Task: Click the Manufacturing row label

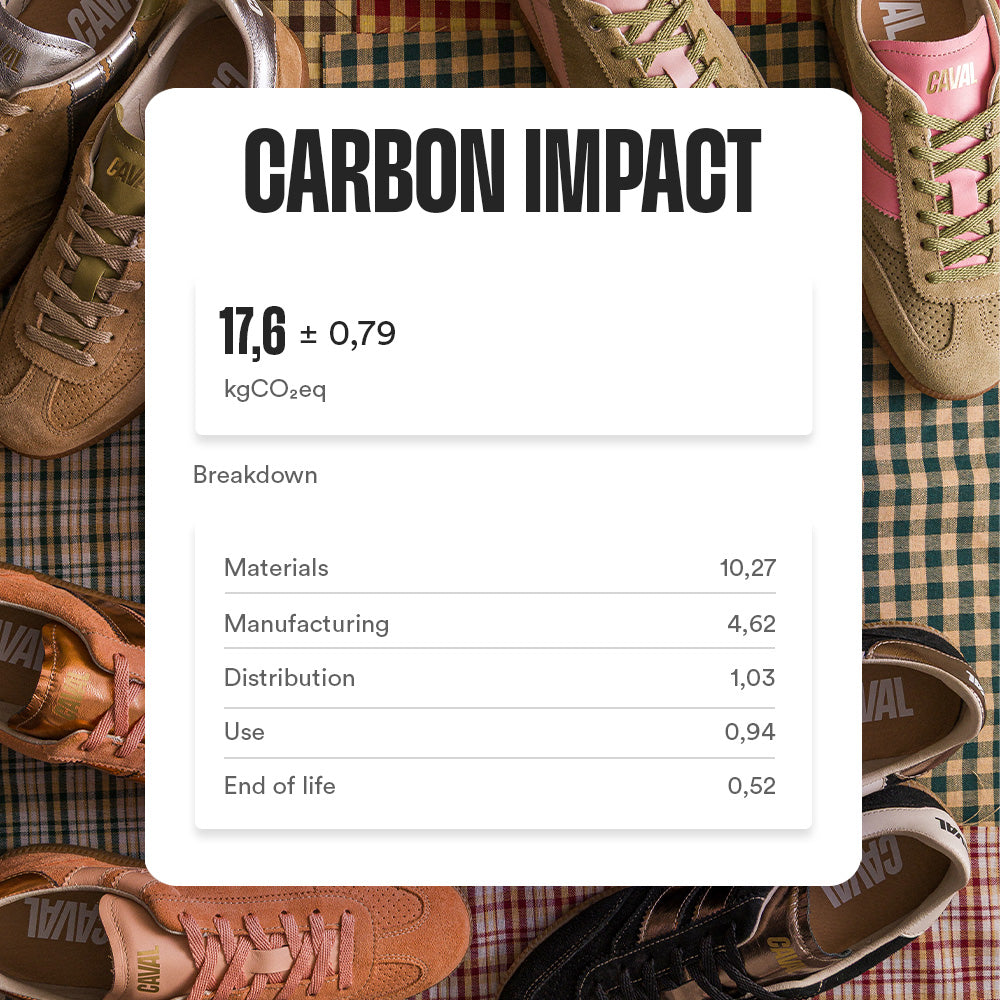Action: coord(306,624)
